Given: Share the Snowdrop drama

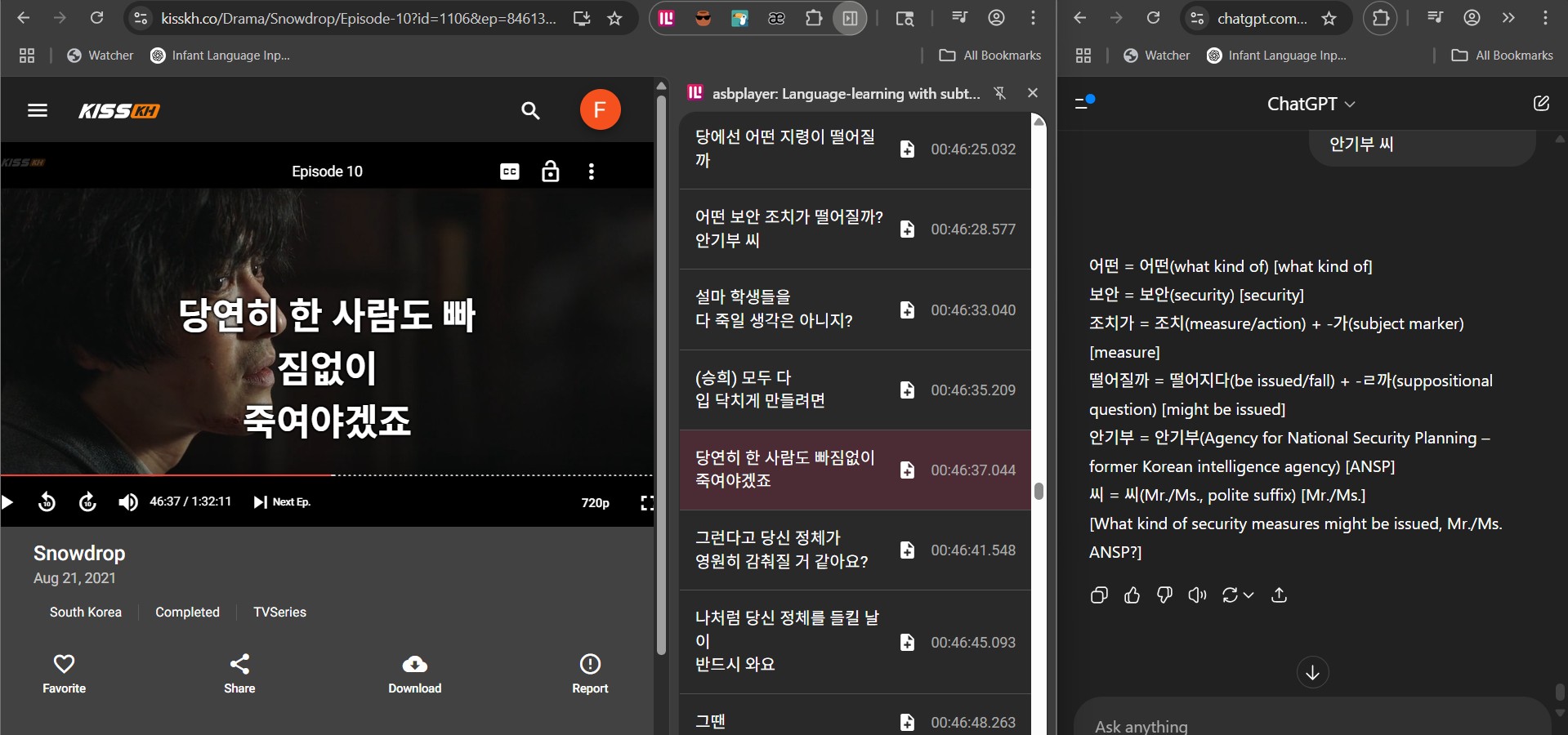Looking at the screenshot, I should click(239, 674).
